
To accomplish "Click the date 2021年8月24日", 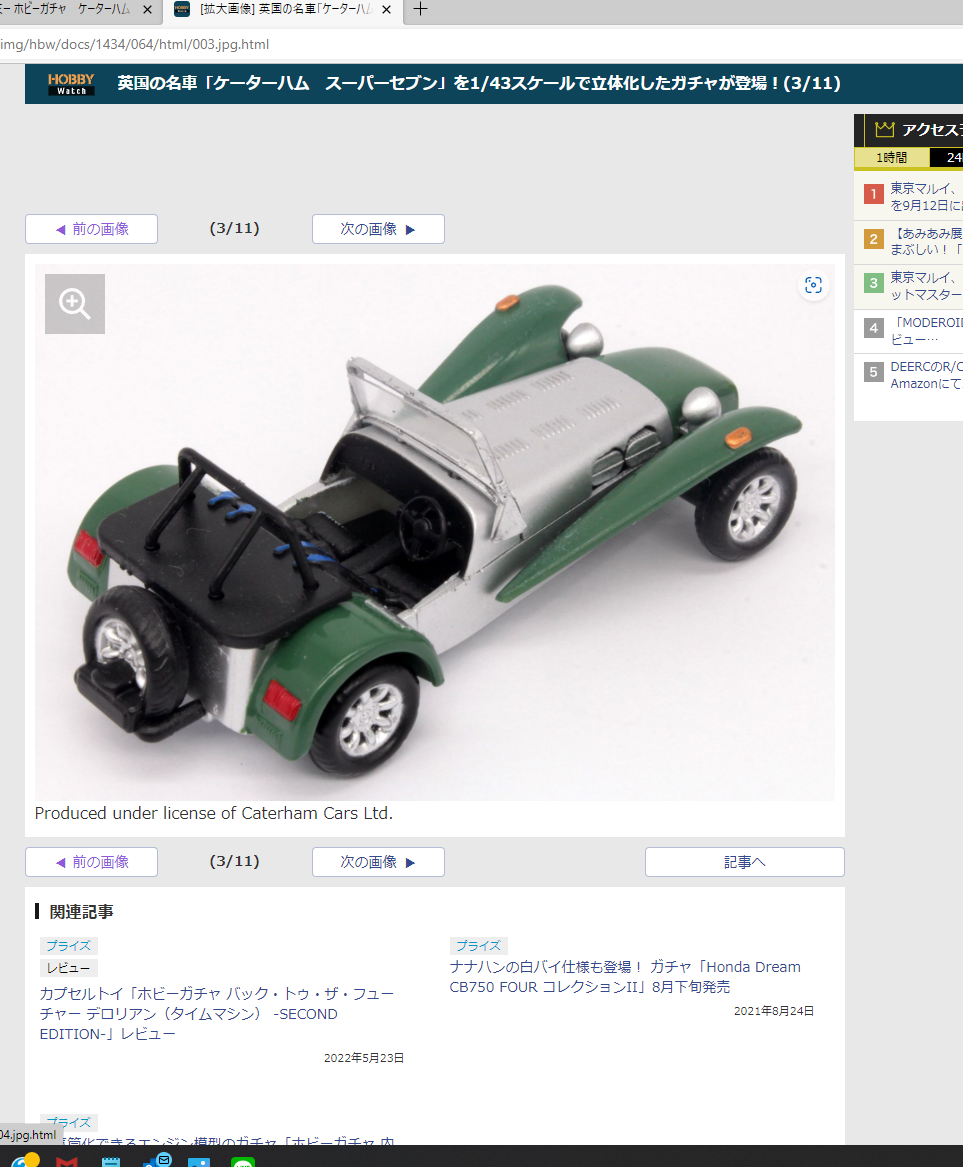I will coord(774,1011).
